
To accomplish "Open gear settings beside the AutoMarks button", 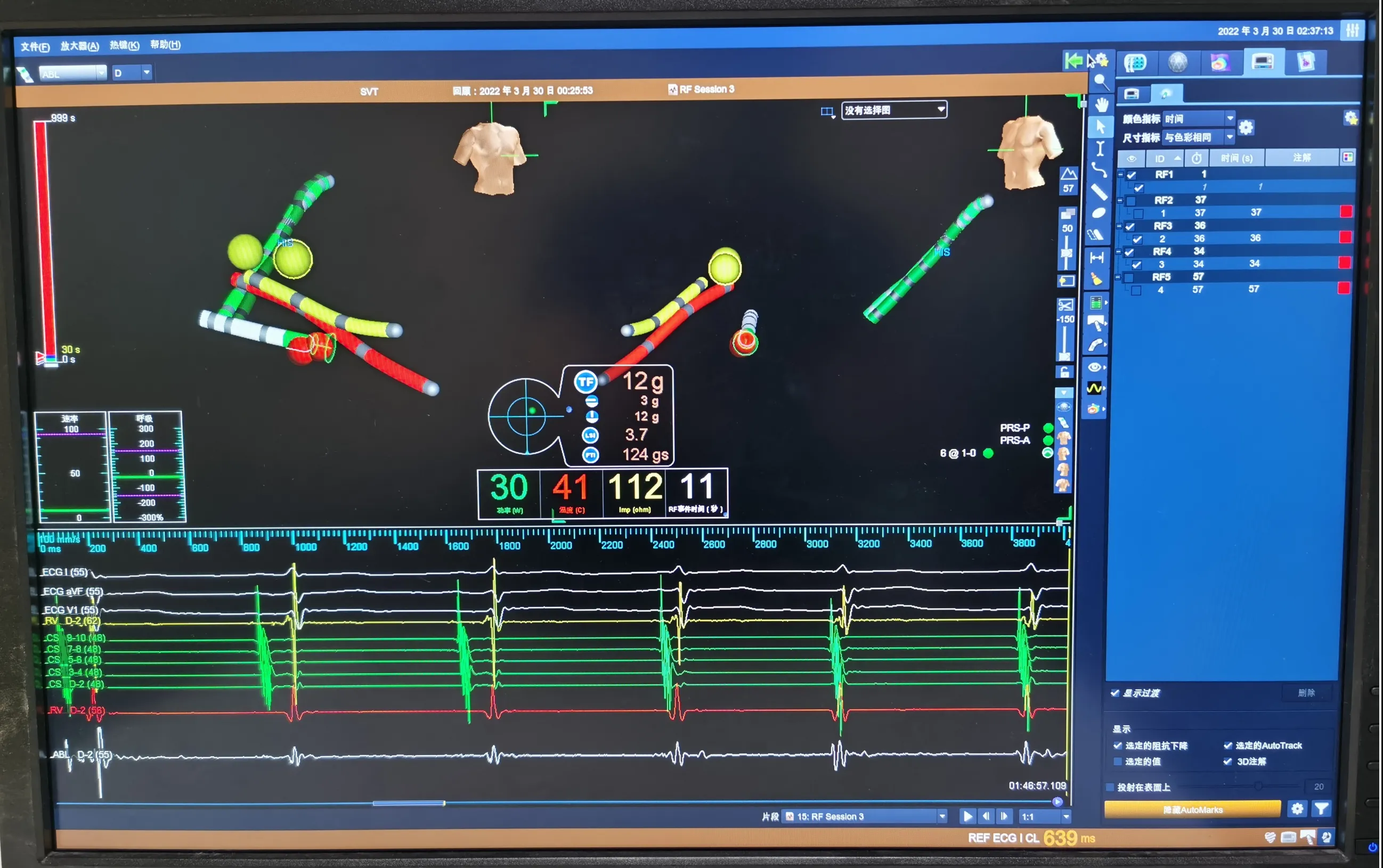I will coord(1297,809).
